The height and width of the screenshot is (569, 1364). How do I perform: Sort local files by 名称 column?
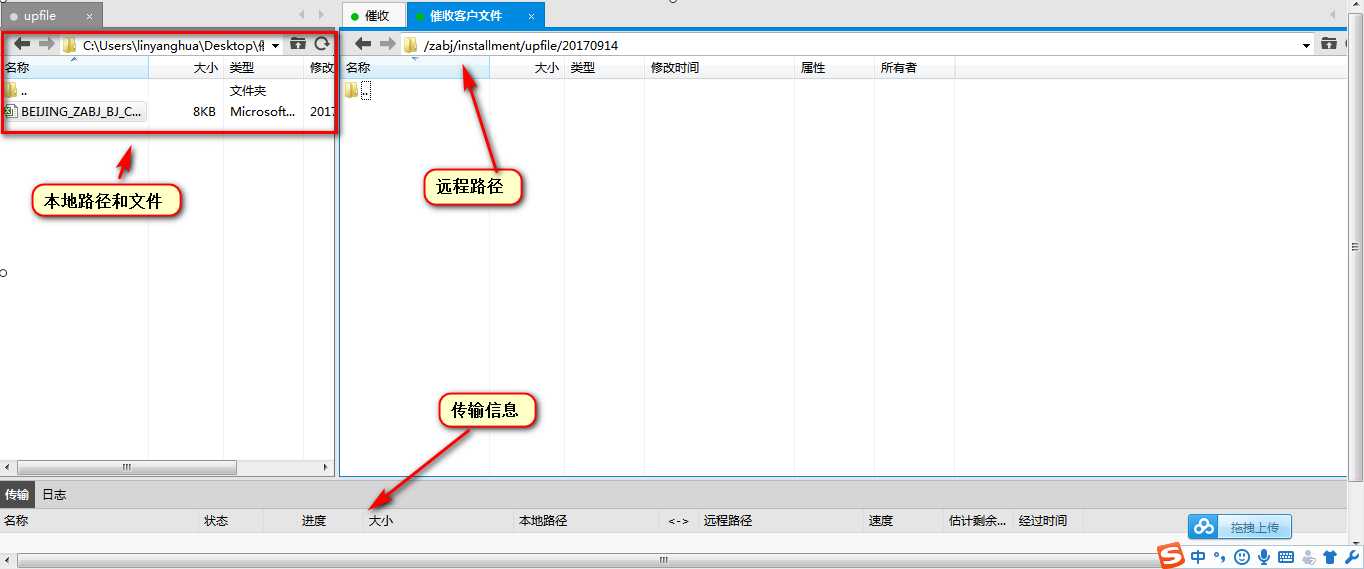coord(74,68)
